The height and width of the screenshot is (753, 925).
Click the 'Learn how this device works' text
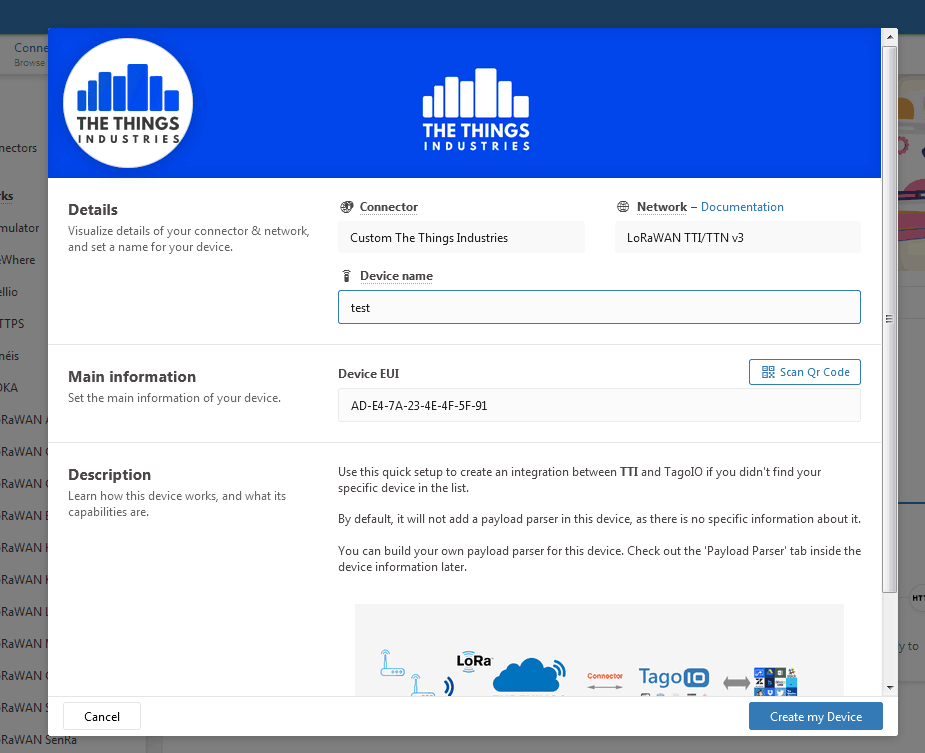click(177, 503)
